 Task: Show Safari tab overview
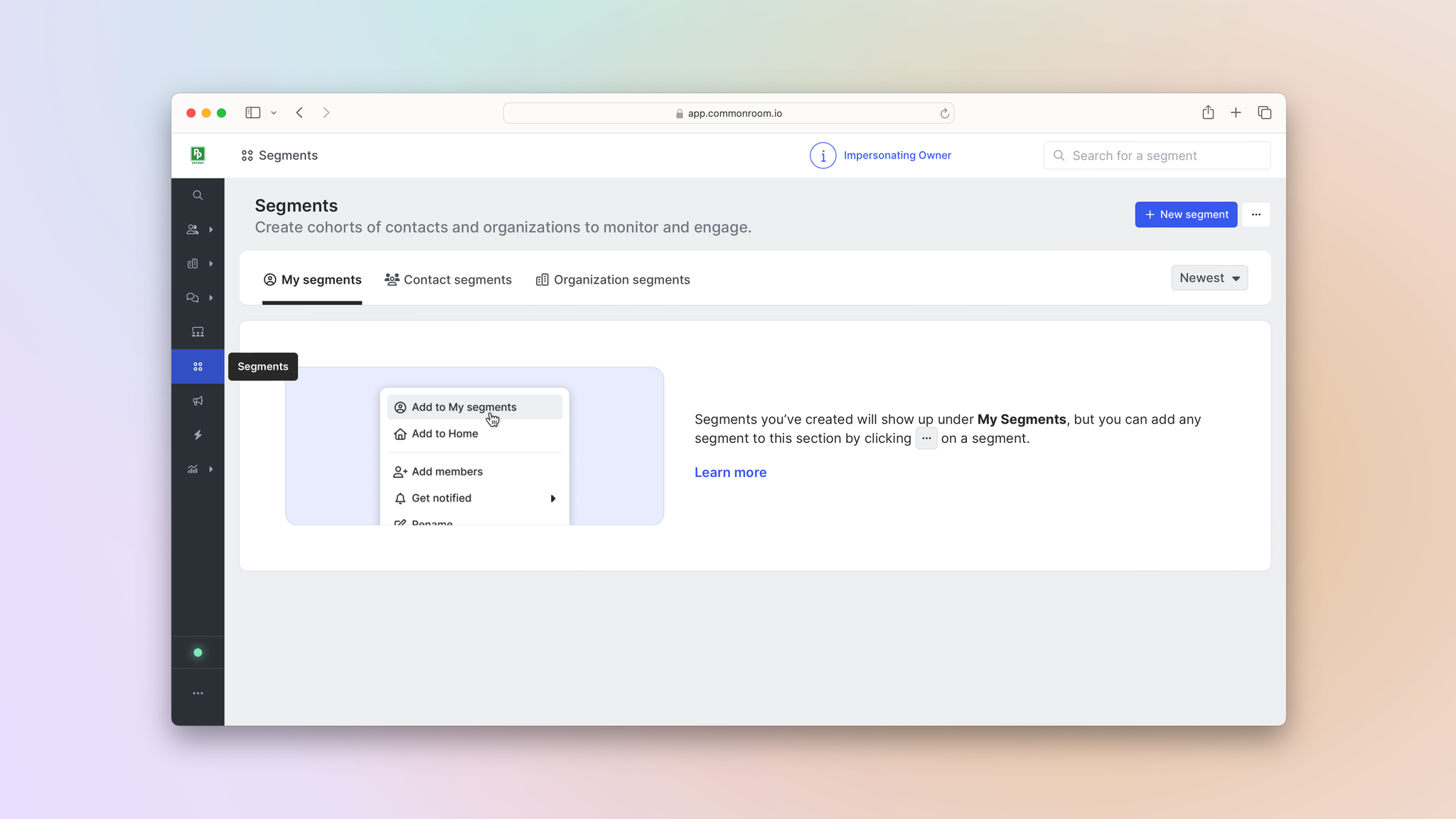click(1265, 112)
